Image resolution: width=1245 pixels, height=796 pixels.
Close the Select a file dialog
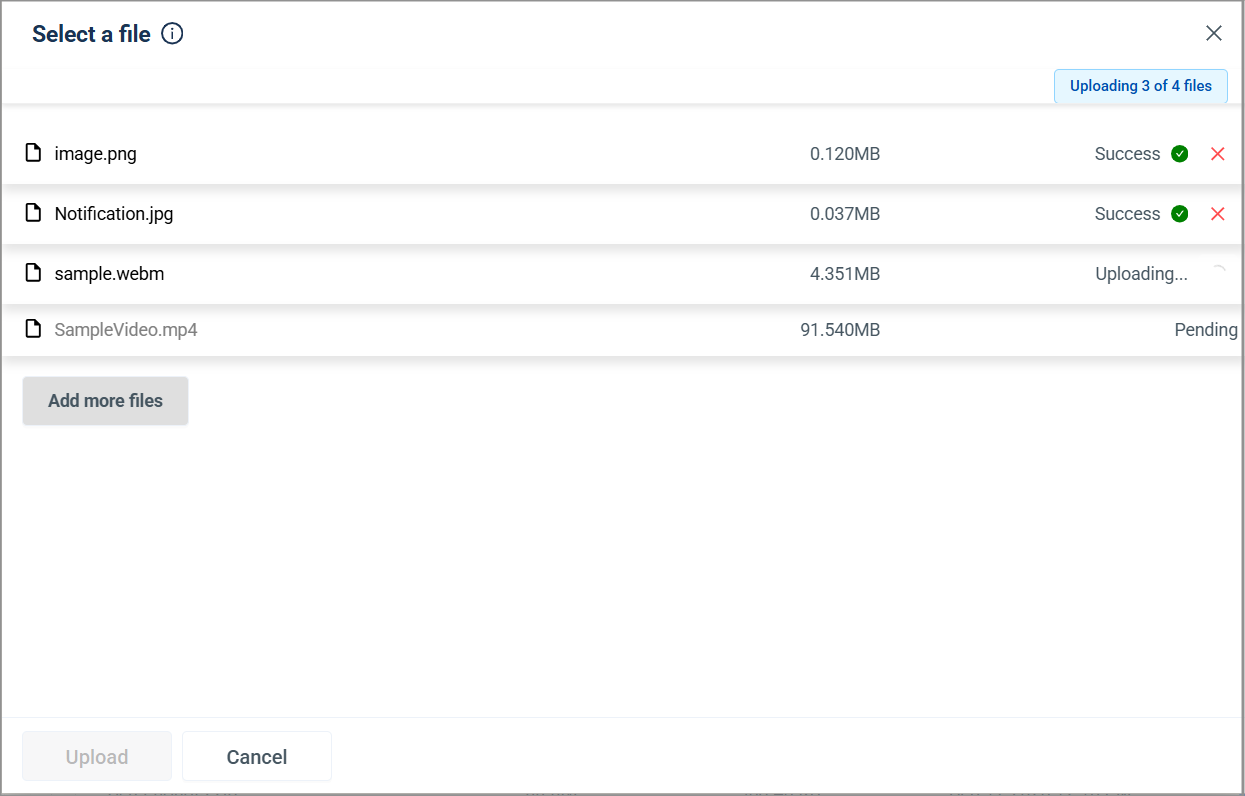(1214, 33)
